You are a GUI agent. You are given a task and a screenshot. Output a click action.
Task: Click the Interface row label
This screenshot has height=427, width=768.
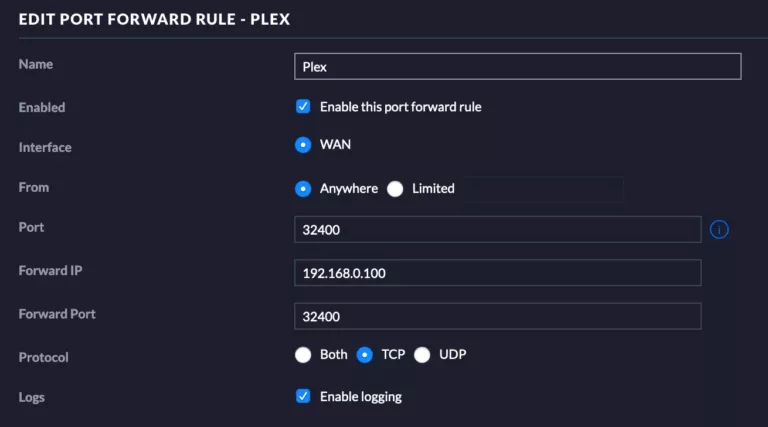click(x=45, y=147)
